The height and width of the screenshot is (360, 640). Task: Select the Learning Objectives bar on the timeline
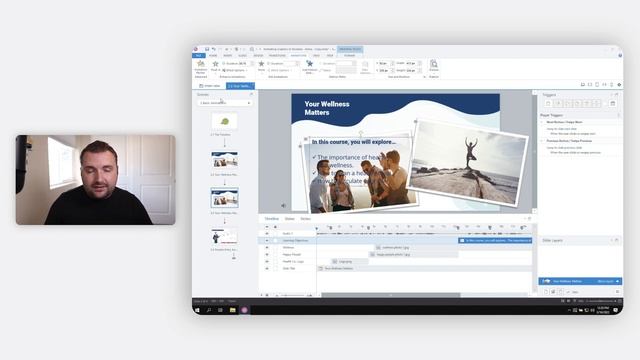[x=495, y=240]
